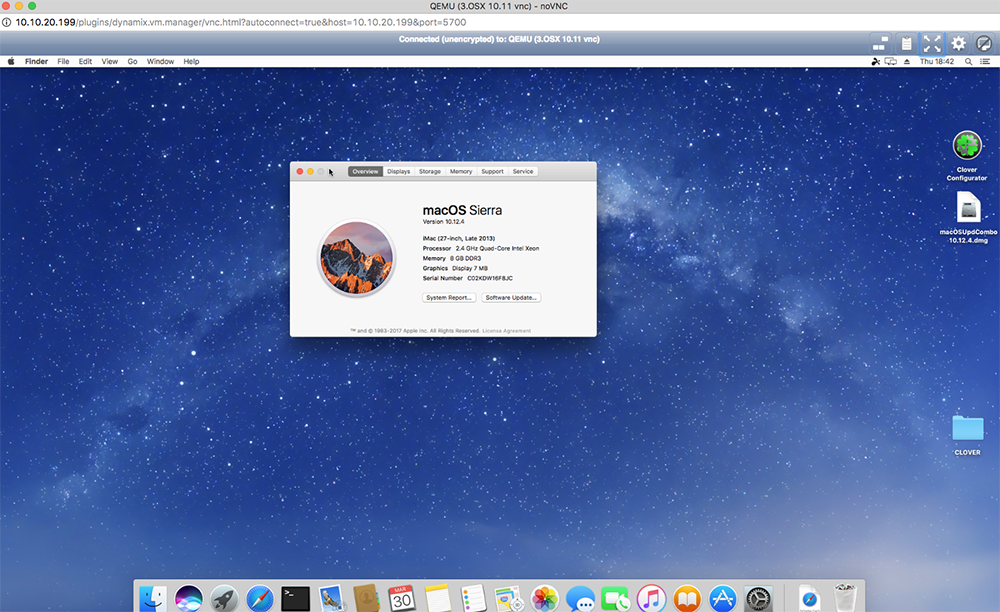Open the View menu
The height and width of the screenshot is (612, 1000).
point(110,61)
